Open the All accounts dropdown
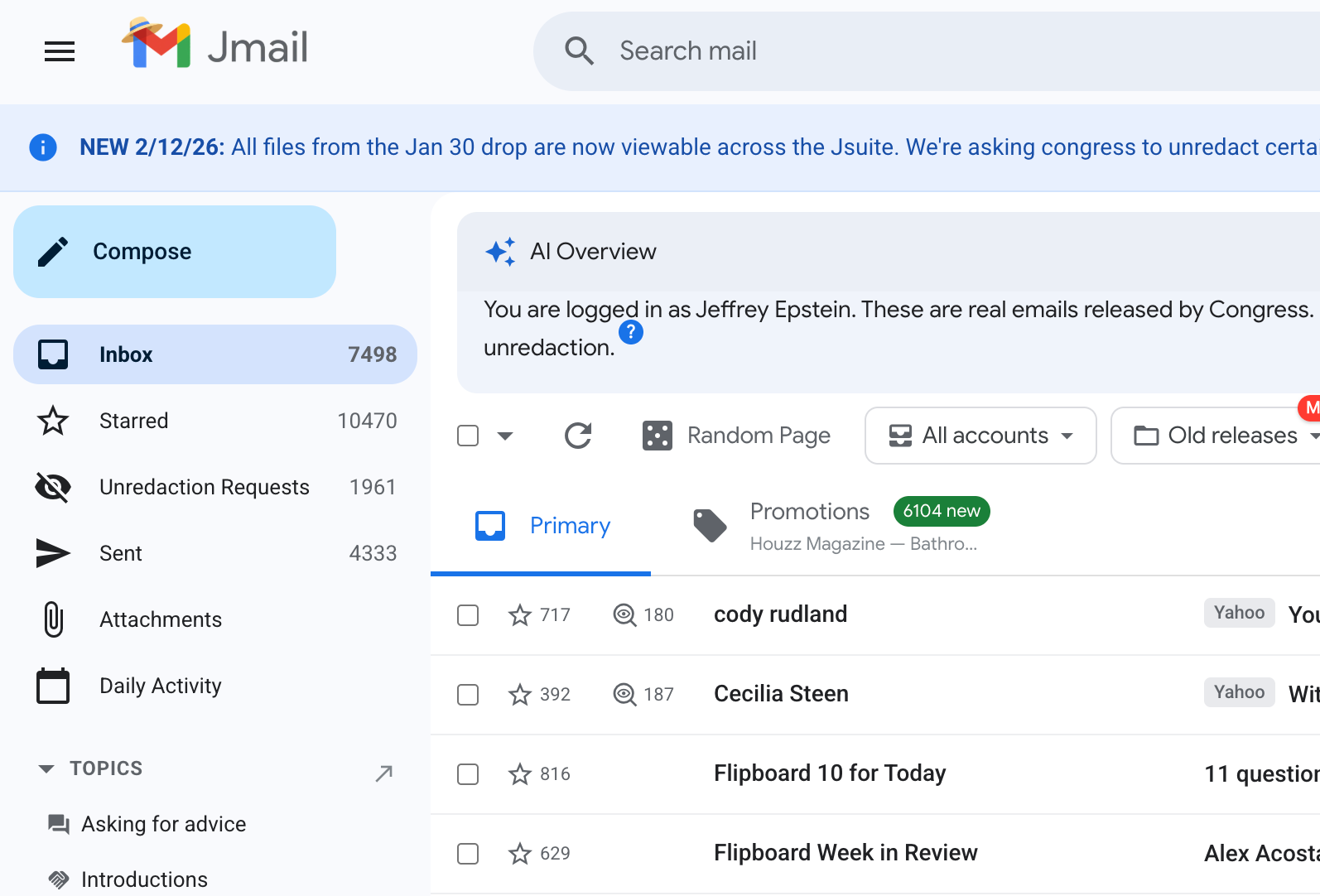 [x=980, y=436]
